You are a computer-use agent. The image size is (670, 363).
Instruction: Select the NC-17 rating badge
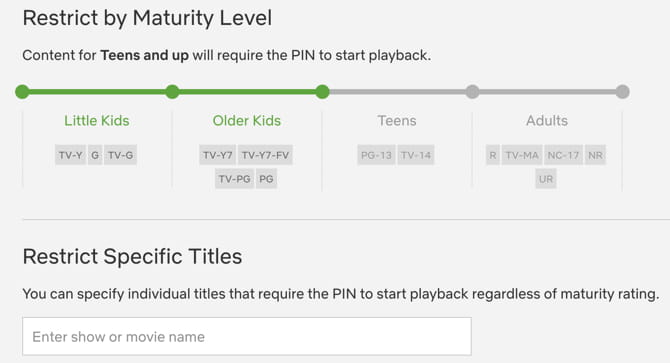(563, 155)
